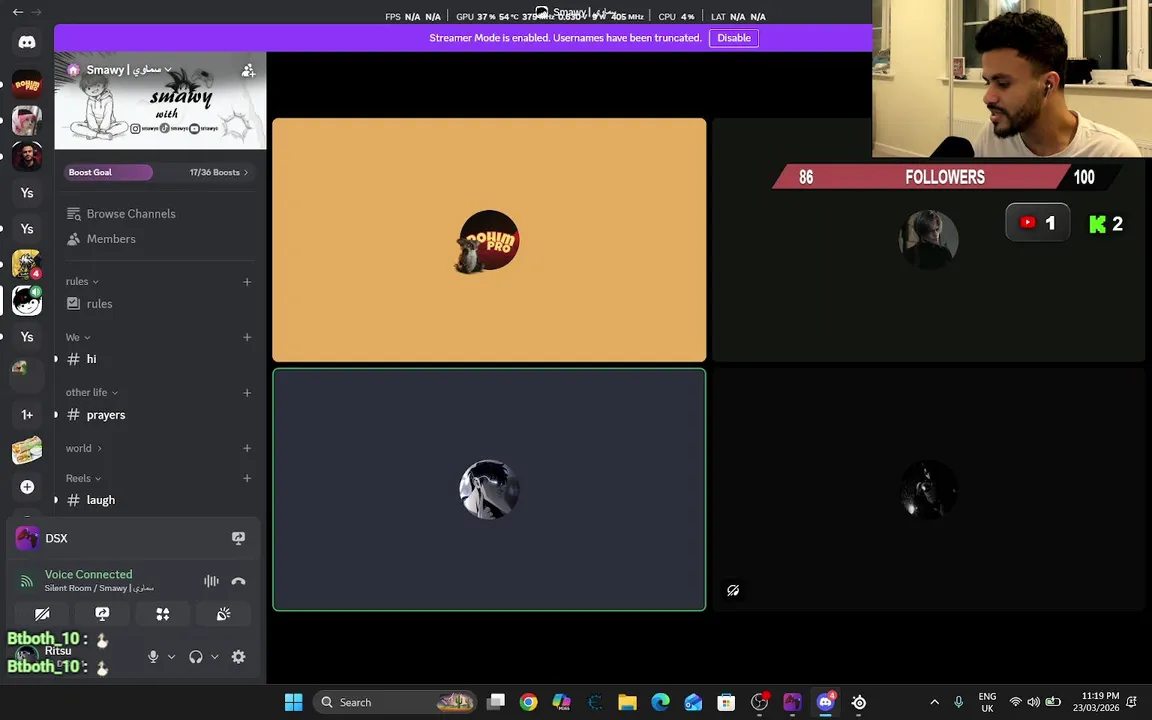This screenshot has width=1152, height=720.
Task: Open File Explorer from taskbar
Action: (x=627, y=702)
